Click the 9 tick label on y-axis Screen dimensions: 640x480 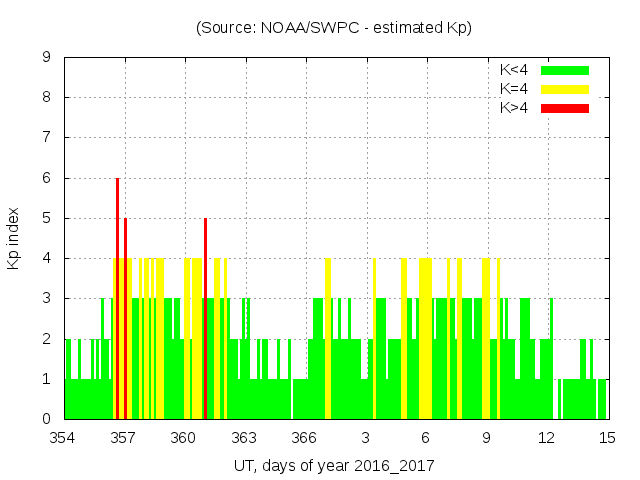(47, 58)
